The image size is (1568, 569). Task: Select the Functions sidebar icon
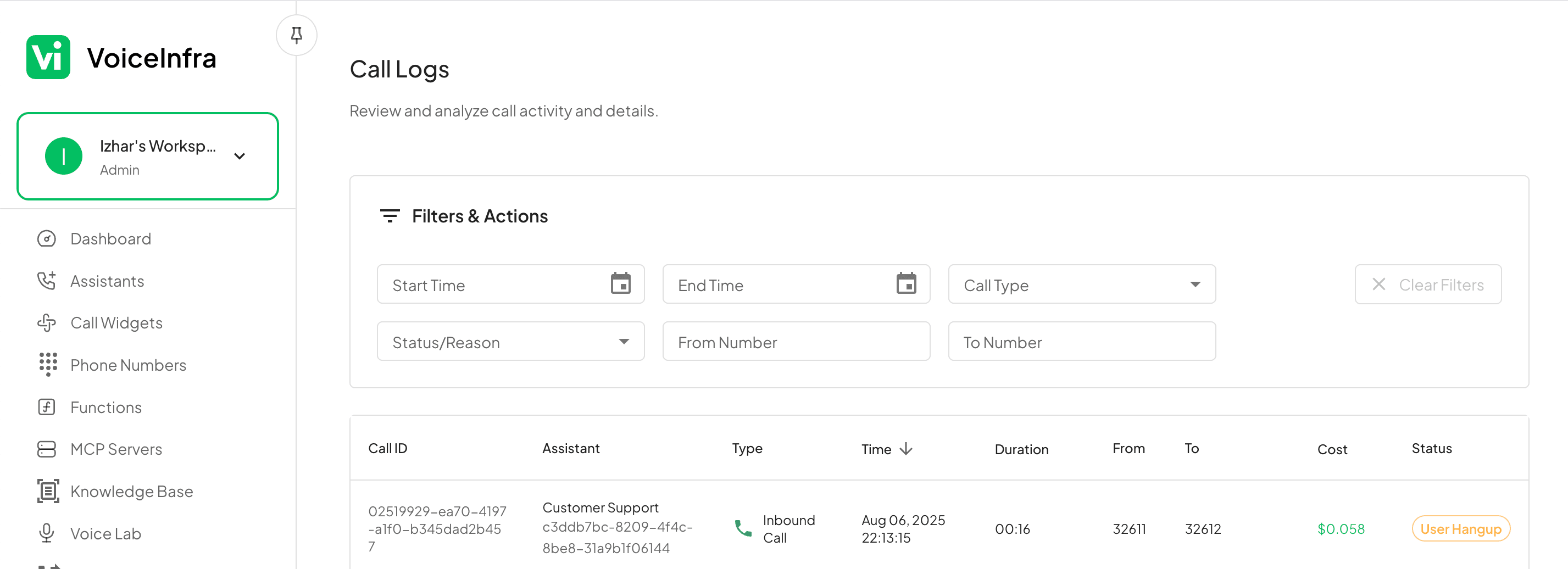pos(47,407)
